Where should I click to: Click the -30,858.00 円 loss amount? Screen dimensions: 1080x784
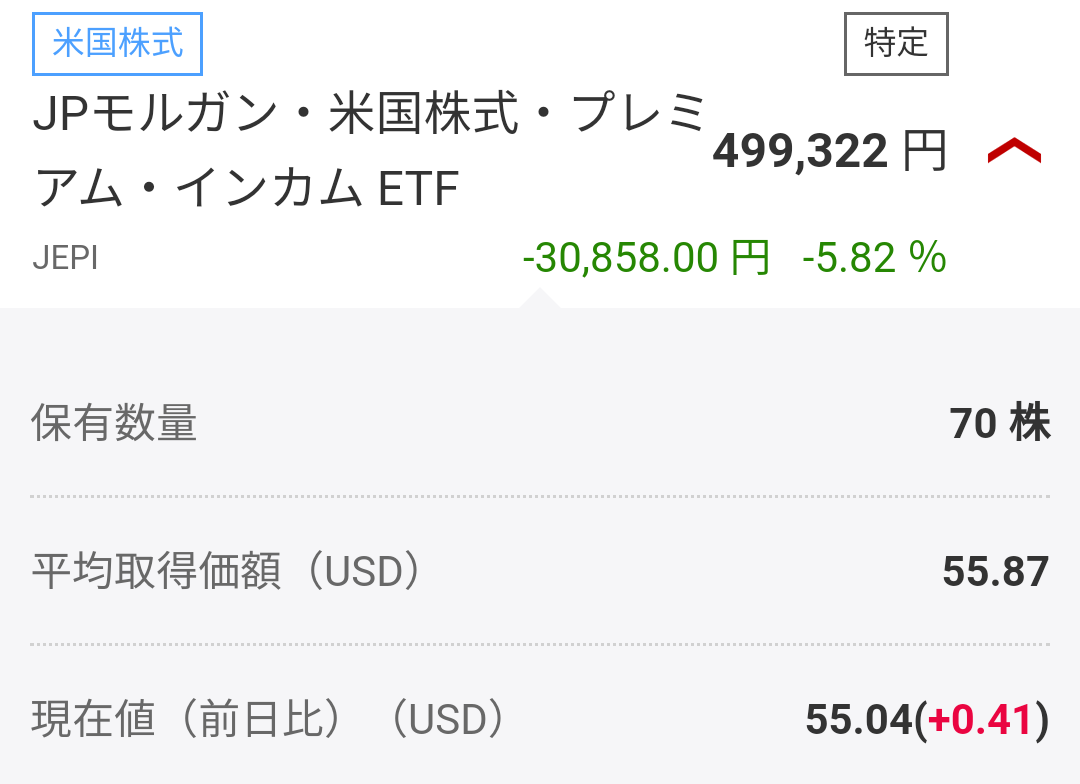click(x=646, y=259)
